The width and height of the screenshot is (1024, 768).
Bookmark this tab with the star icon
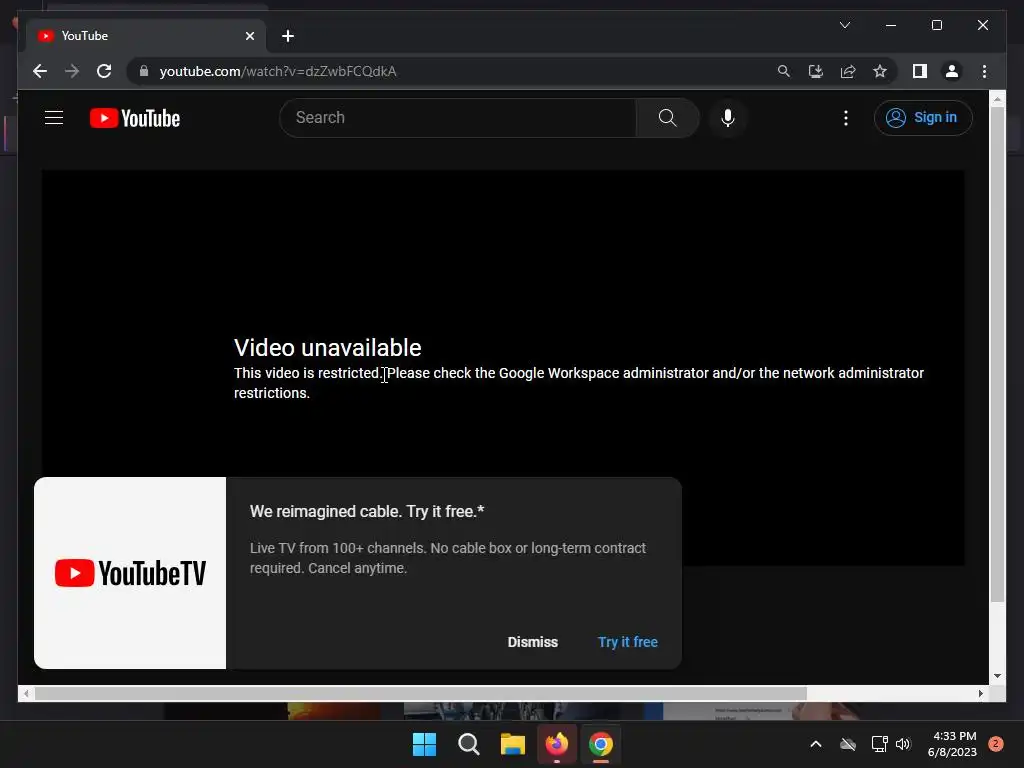[x=880, y=71]
